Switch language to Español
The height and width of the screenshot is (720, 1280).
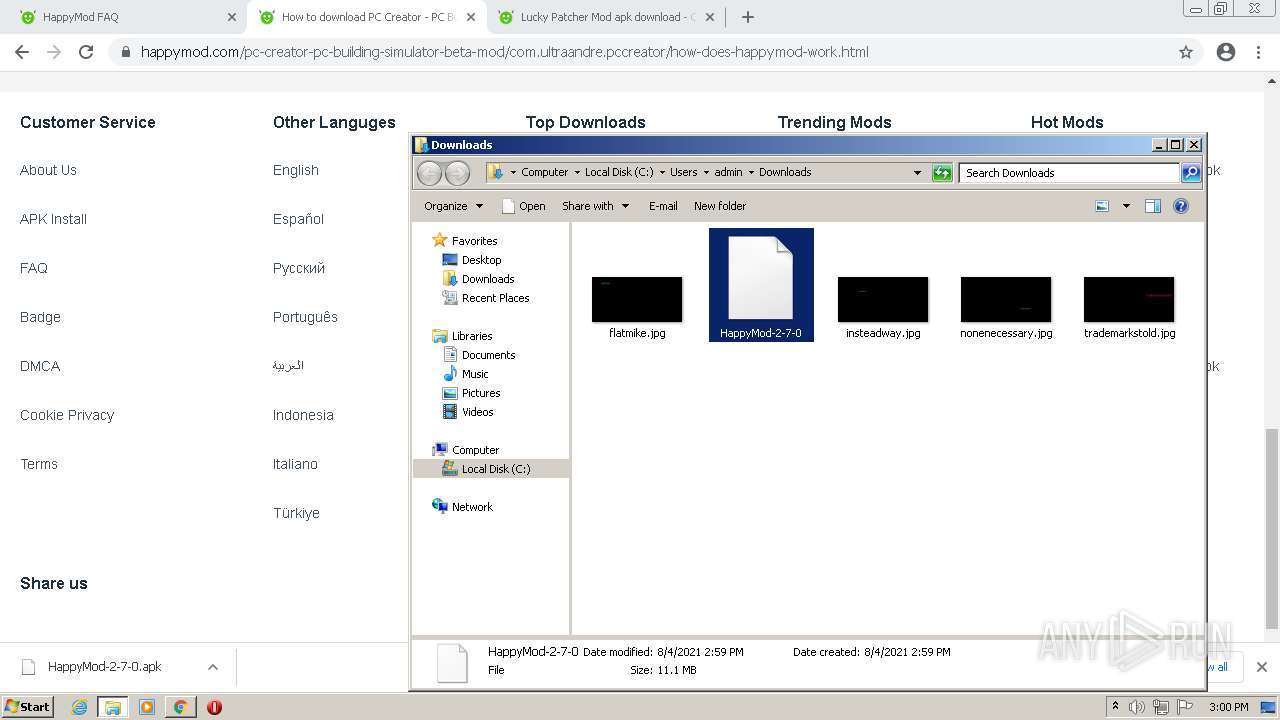pos(298,219)
